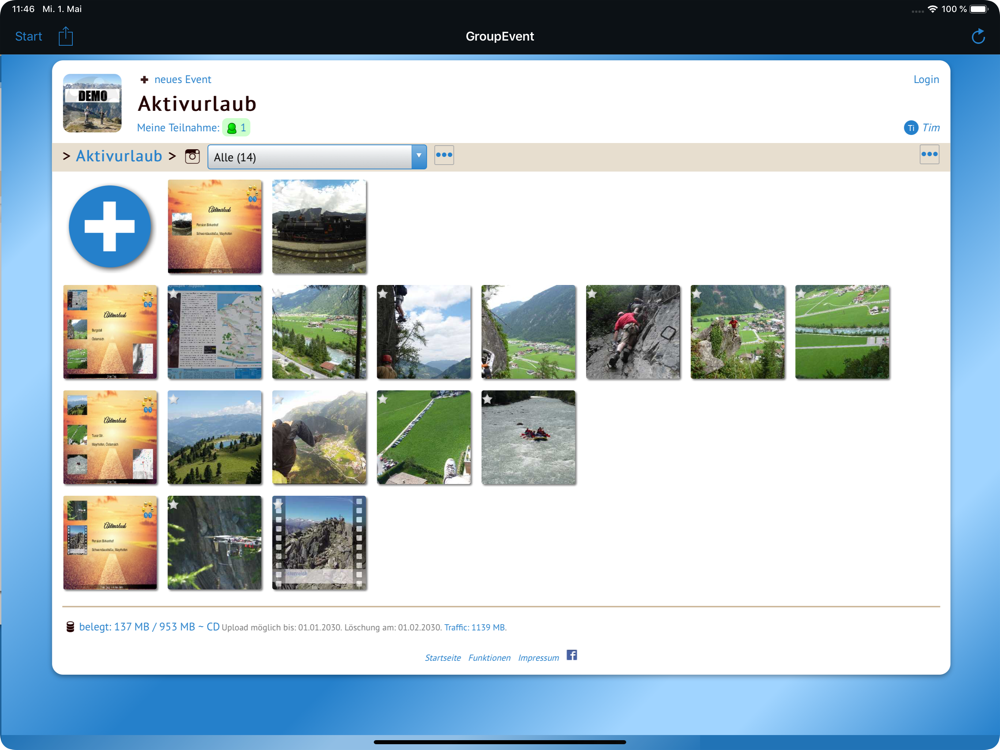Open the map information board photo
Viewport: 1000px width, 750px height.
[215, 332]
